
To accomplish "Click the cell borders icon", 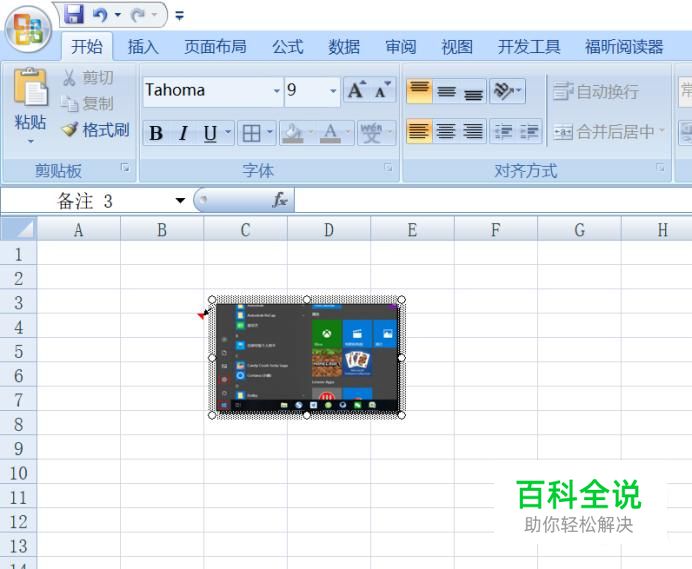I will point(252,133).
